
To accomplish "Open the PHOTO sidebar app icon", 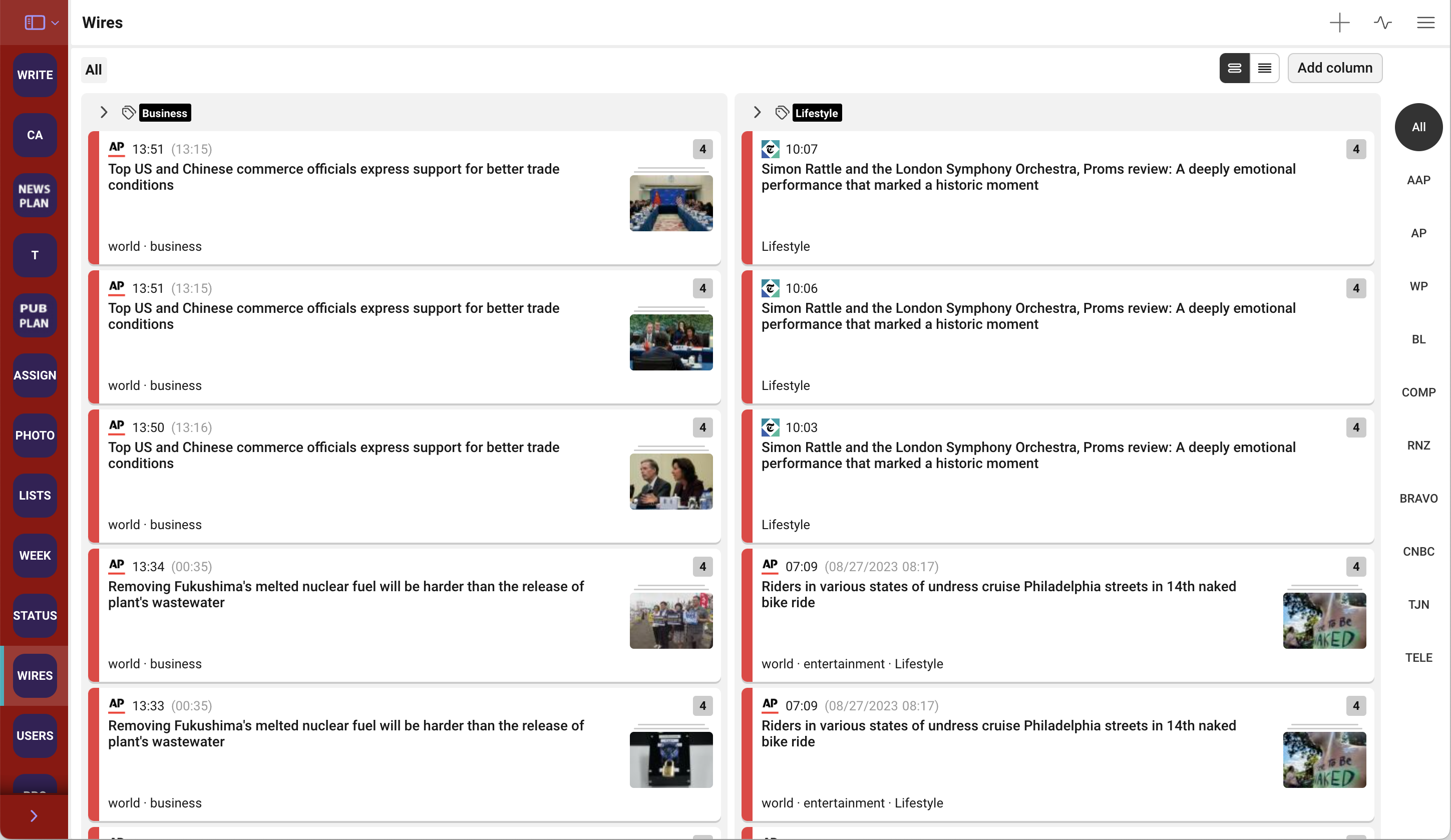I will [35, 435].
